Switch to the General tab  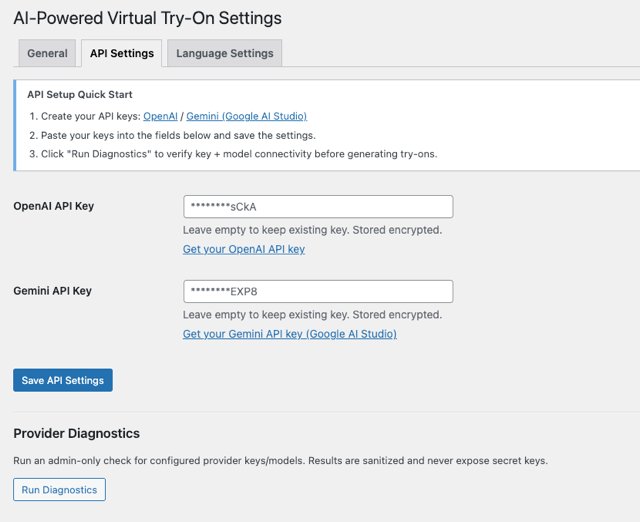pos(47,53)
